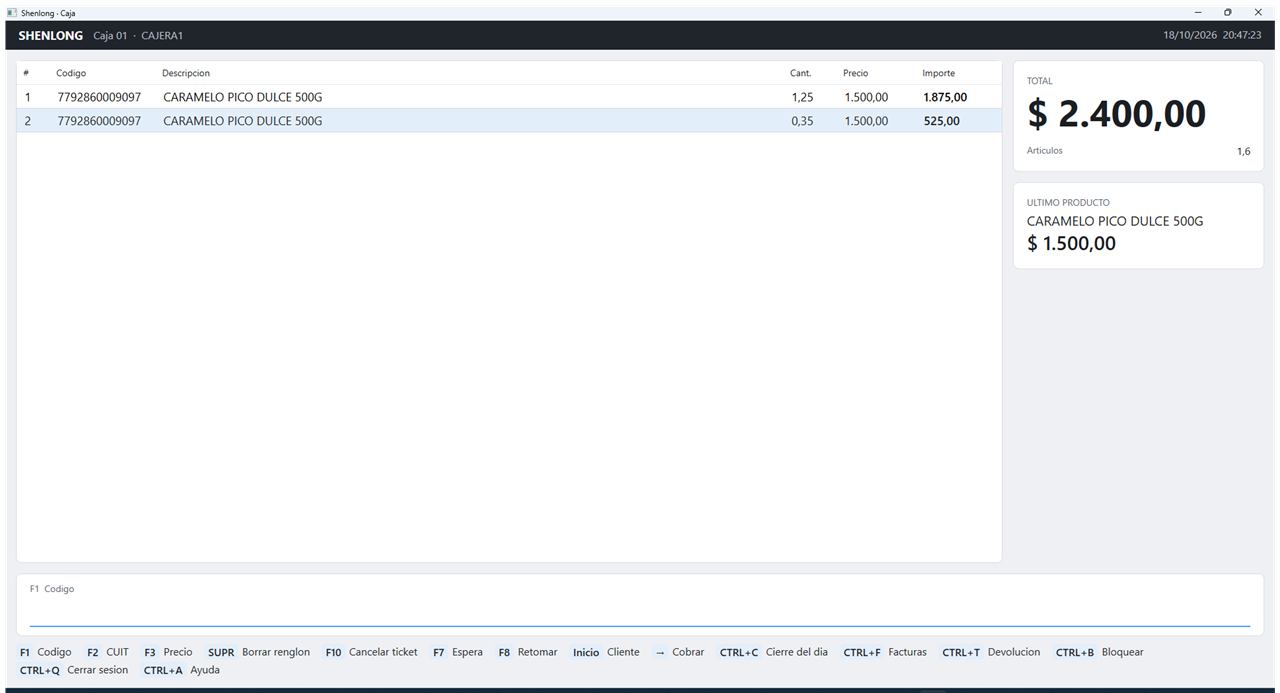The height and width of the screenshot is (693, 1280).
Task: Click the F1 Codigo input field
Action: click(640, 613)
